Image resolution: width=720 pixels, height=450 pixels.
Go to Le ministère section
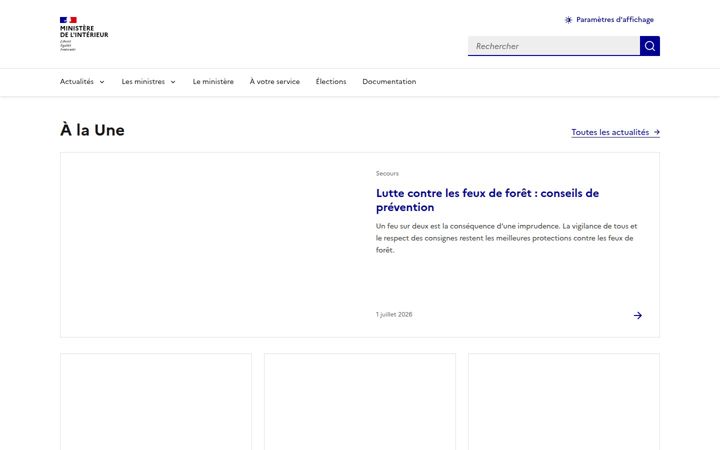(x=213, y=82)
